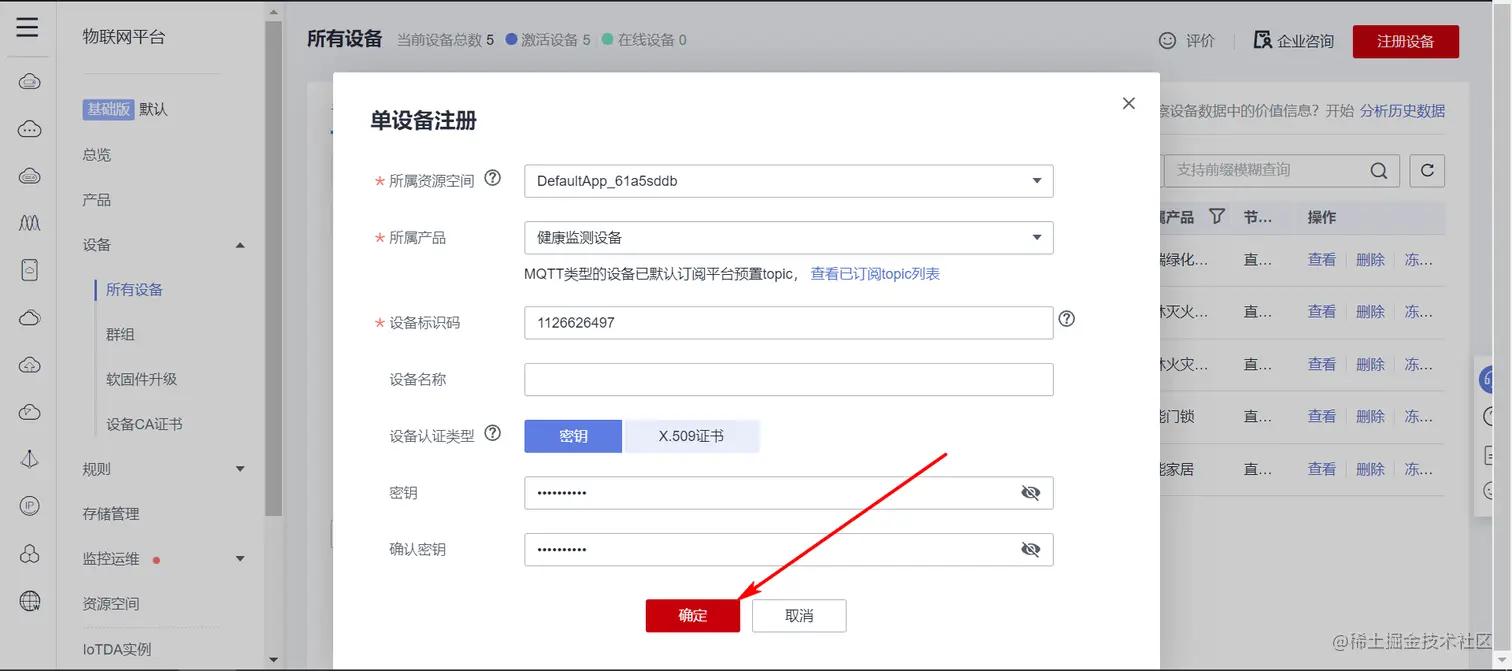1512x671 pixels.
Task: Open the 所属产品 dropdown
Action: pos(788,237)
